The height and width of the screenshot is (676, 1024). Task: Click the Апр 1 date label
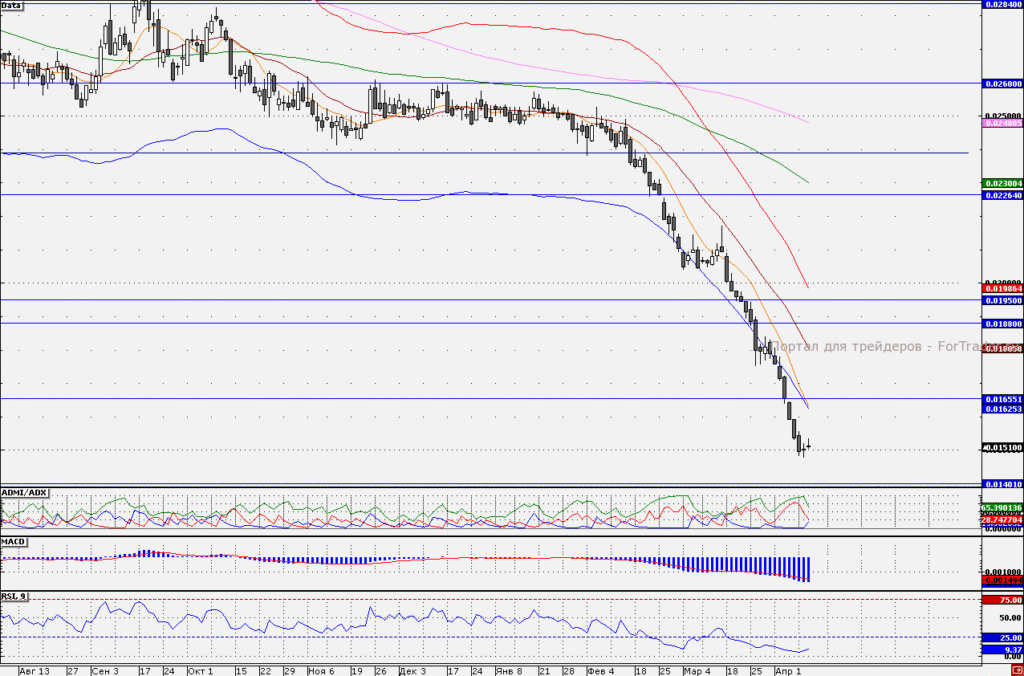point(788,671)
